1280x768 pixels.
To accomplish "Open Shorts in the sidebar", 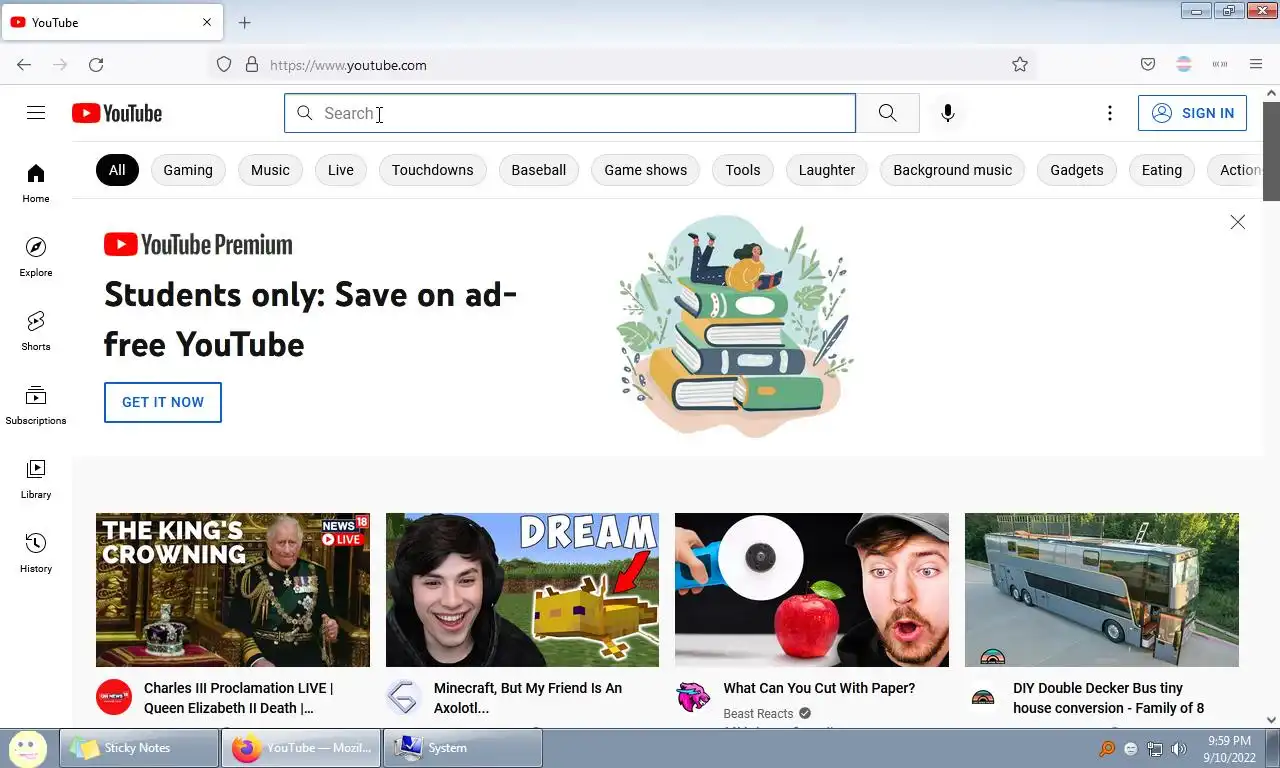I will click(x=36, y=331).
